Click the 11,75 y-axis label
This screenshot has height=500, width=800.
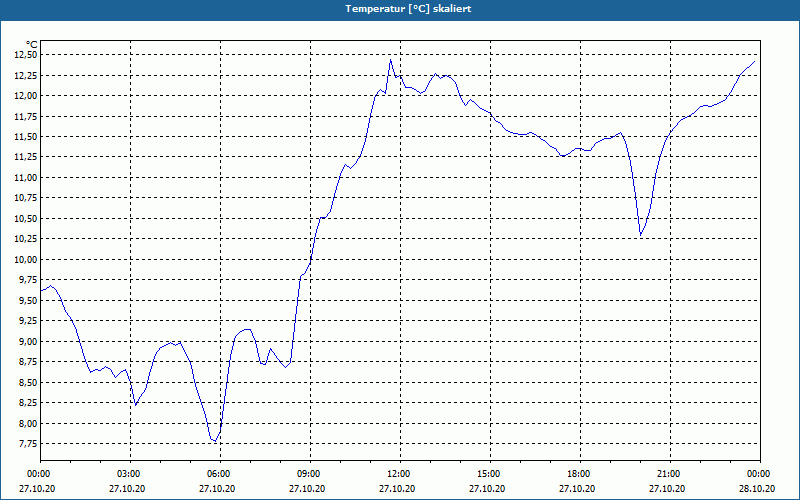click(25, 116)
